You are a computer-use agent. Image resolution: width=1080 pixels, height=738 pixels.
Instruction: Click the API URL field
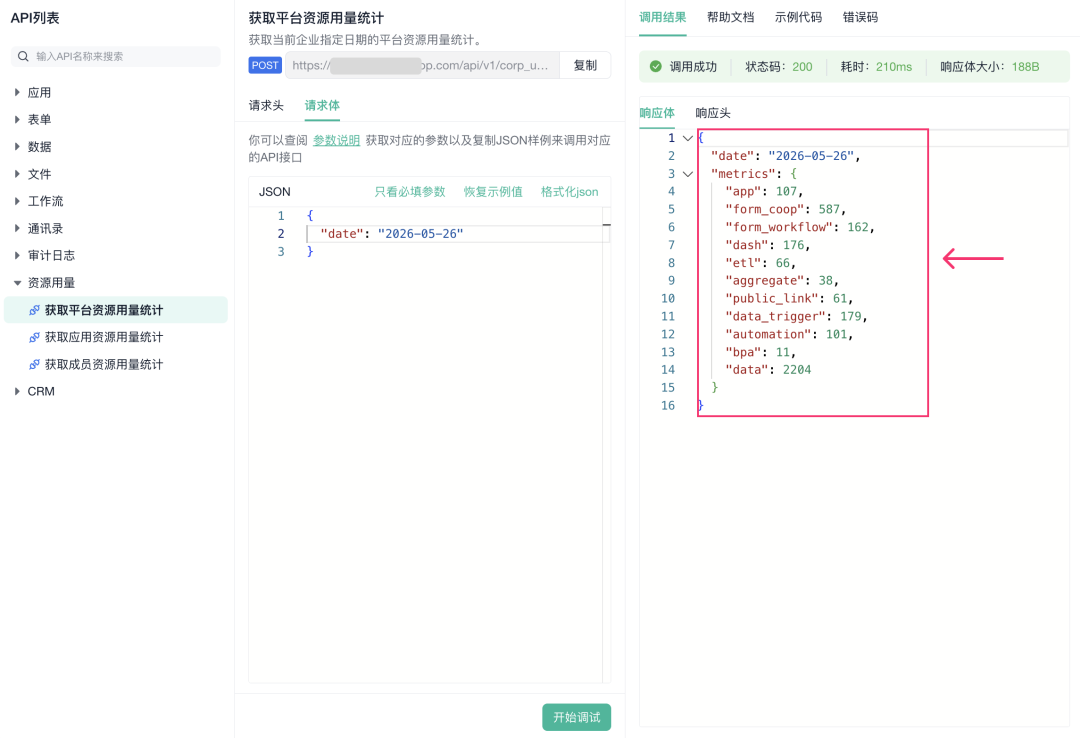(422, 65)
